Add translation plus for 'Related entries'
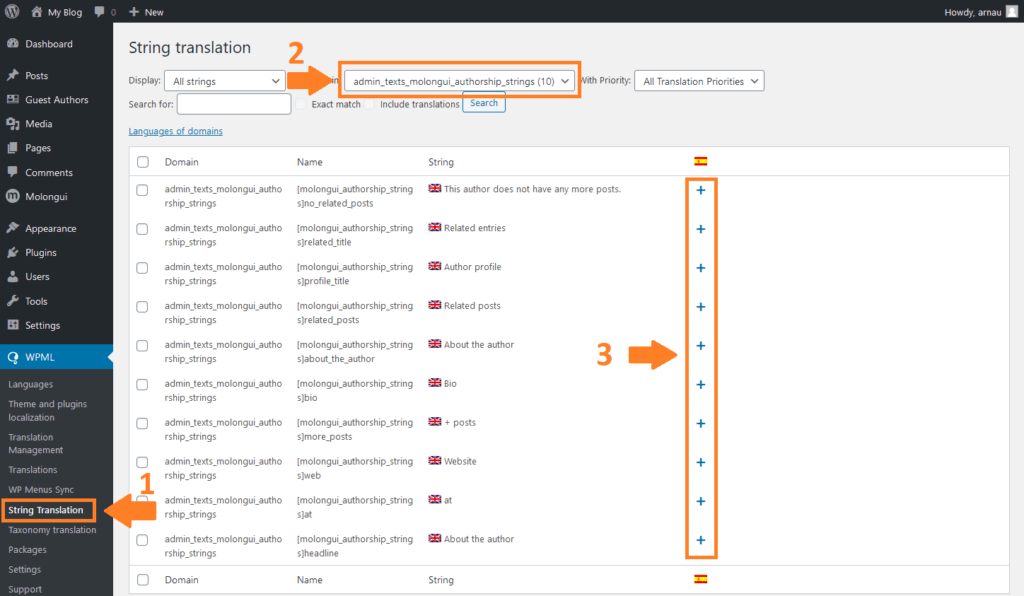1024x596 pixels. click(701, 229)
